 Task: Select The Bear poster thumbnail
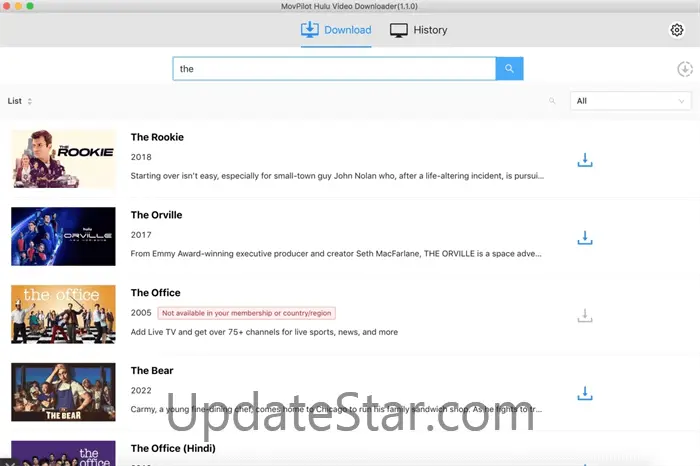63,392
